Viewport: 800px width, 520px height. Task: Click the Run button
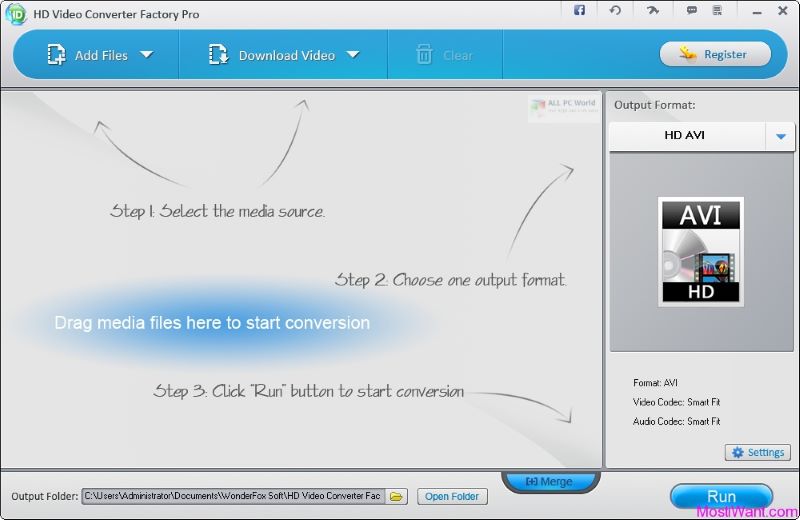[721, 496]
